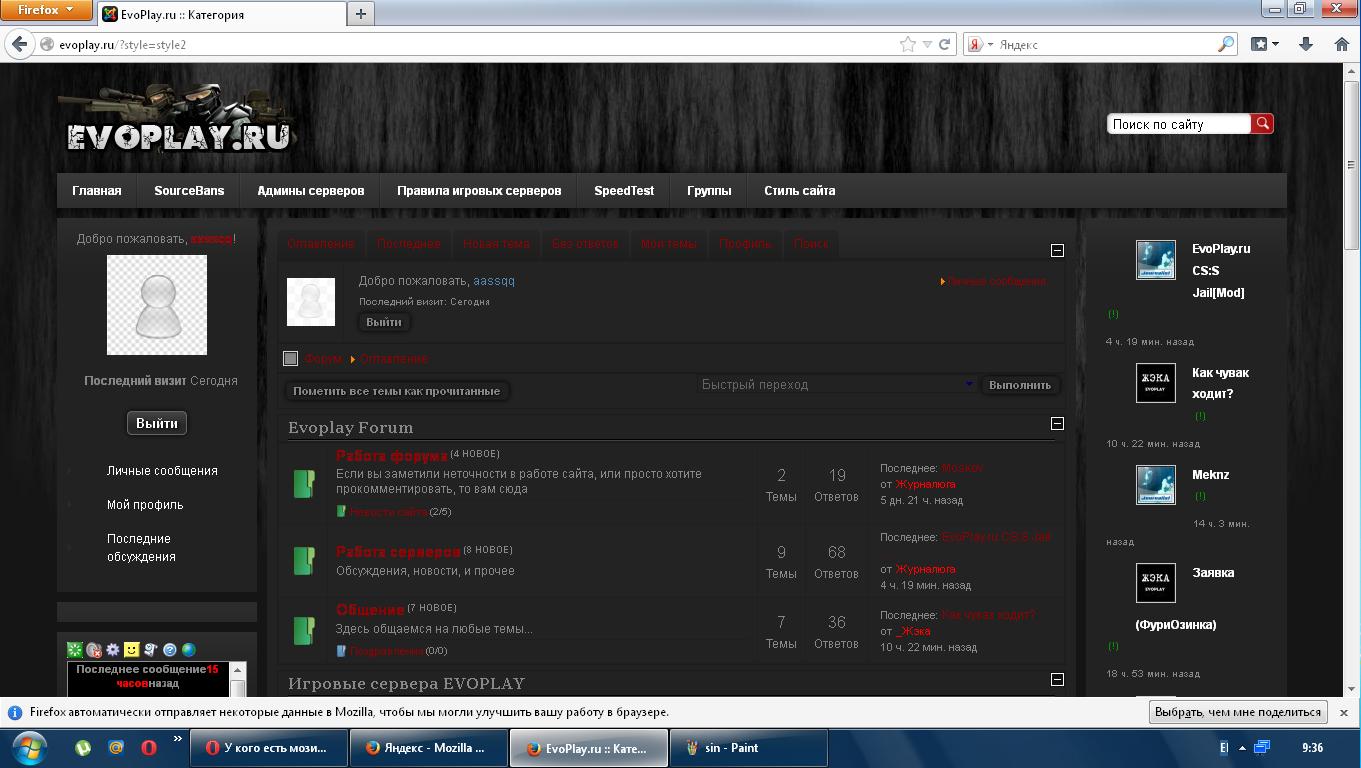Click the user avatar in left sidebar

tap(157, 305)
